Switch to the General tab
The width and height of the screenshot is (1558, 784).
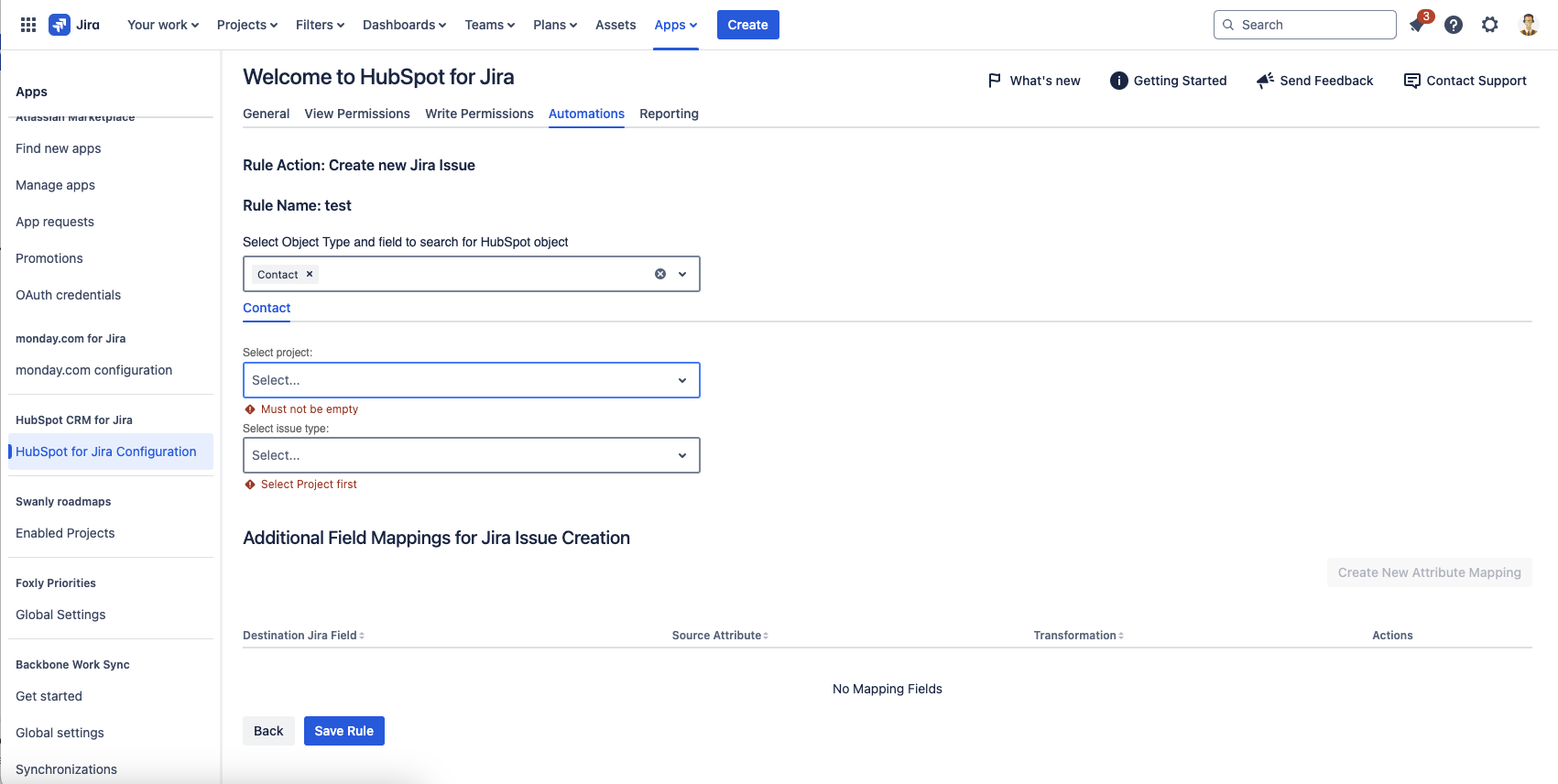point(266,114)
